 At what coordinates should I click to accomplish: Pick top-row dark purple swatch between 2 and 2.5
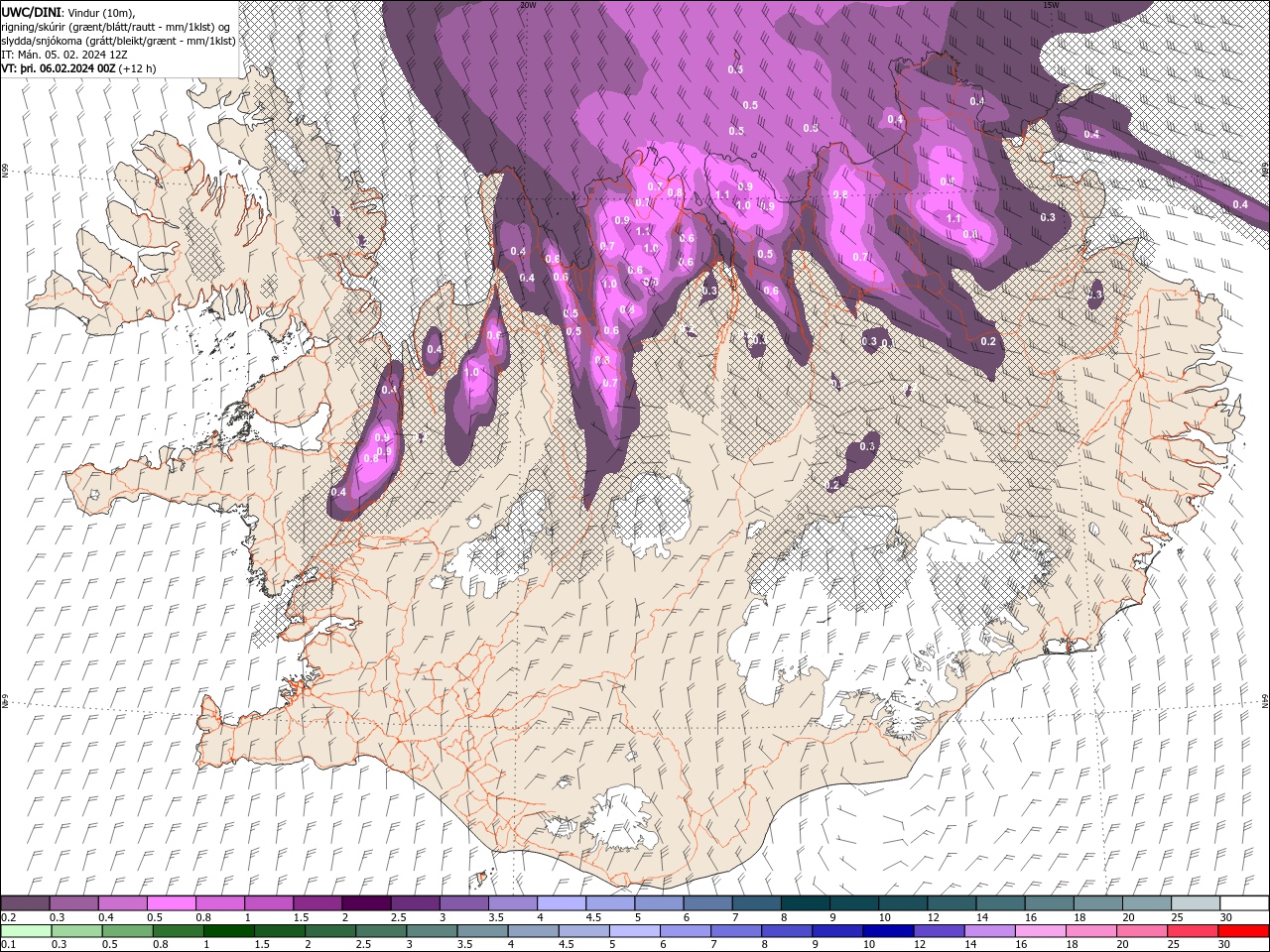click(x=365, y=903)
